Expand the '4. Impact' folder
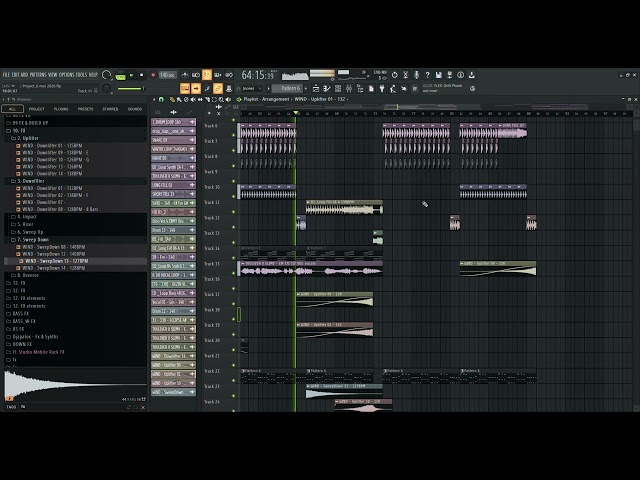The height and width of the screenshot is (480, 640). 76,217
